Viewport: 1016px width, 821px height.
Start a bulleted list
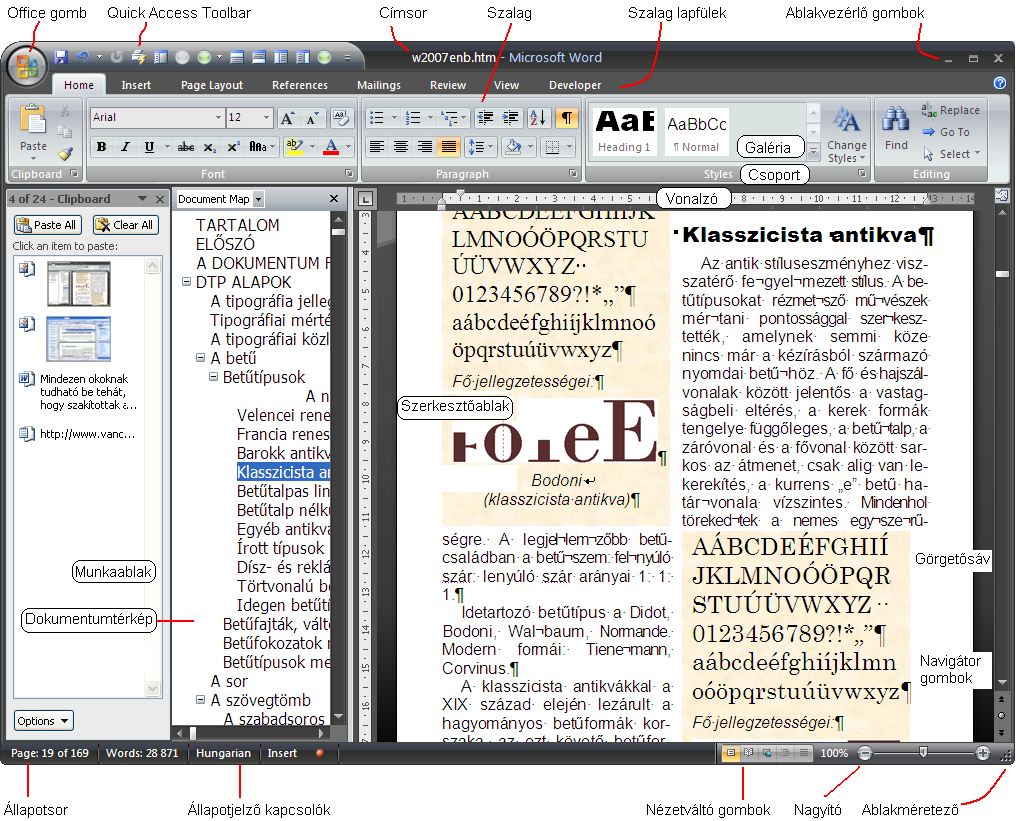(376, 118)
